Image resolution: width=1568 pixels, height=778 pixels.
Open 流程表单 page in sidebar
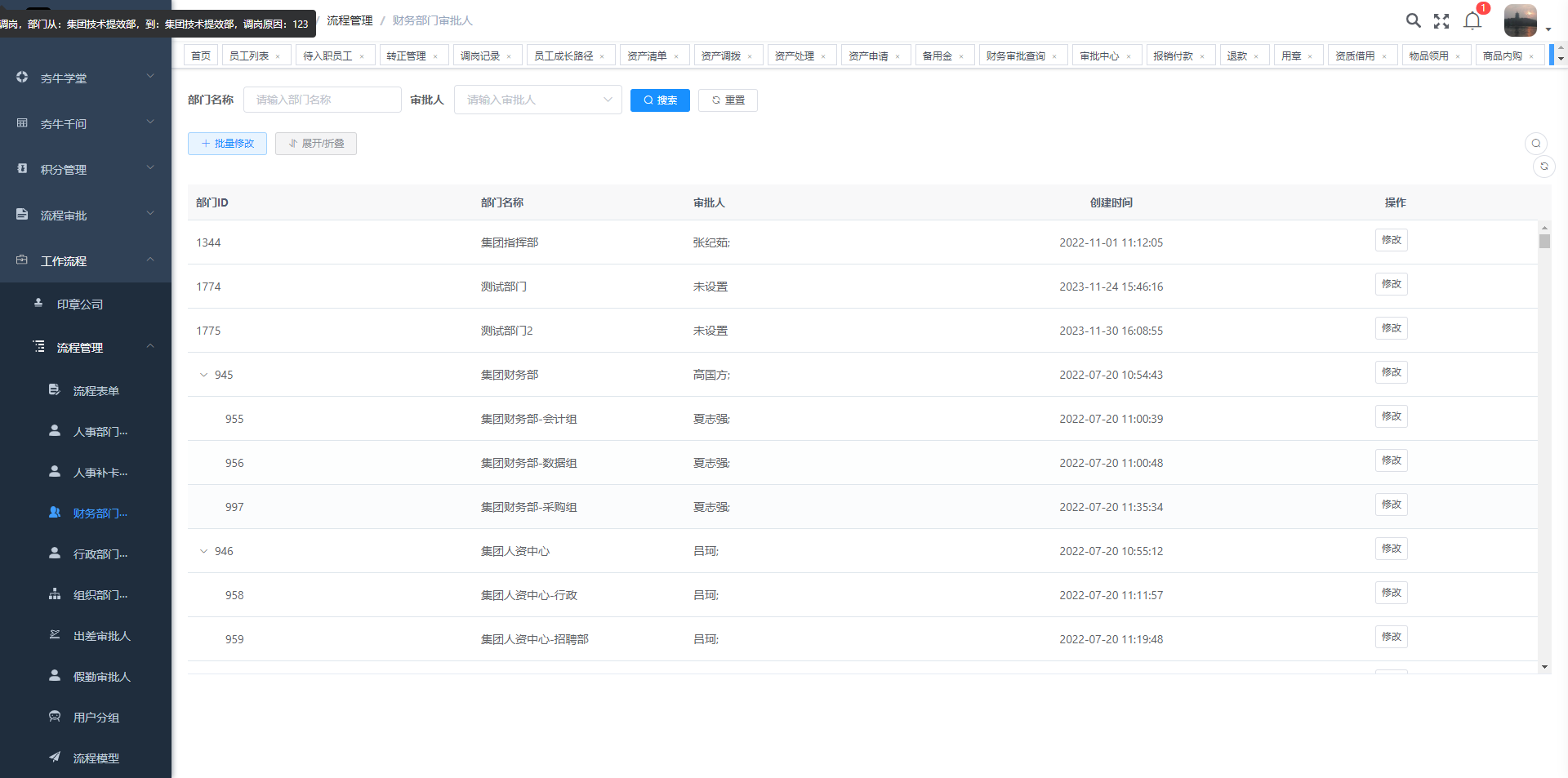tap(86, 390)
